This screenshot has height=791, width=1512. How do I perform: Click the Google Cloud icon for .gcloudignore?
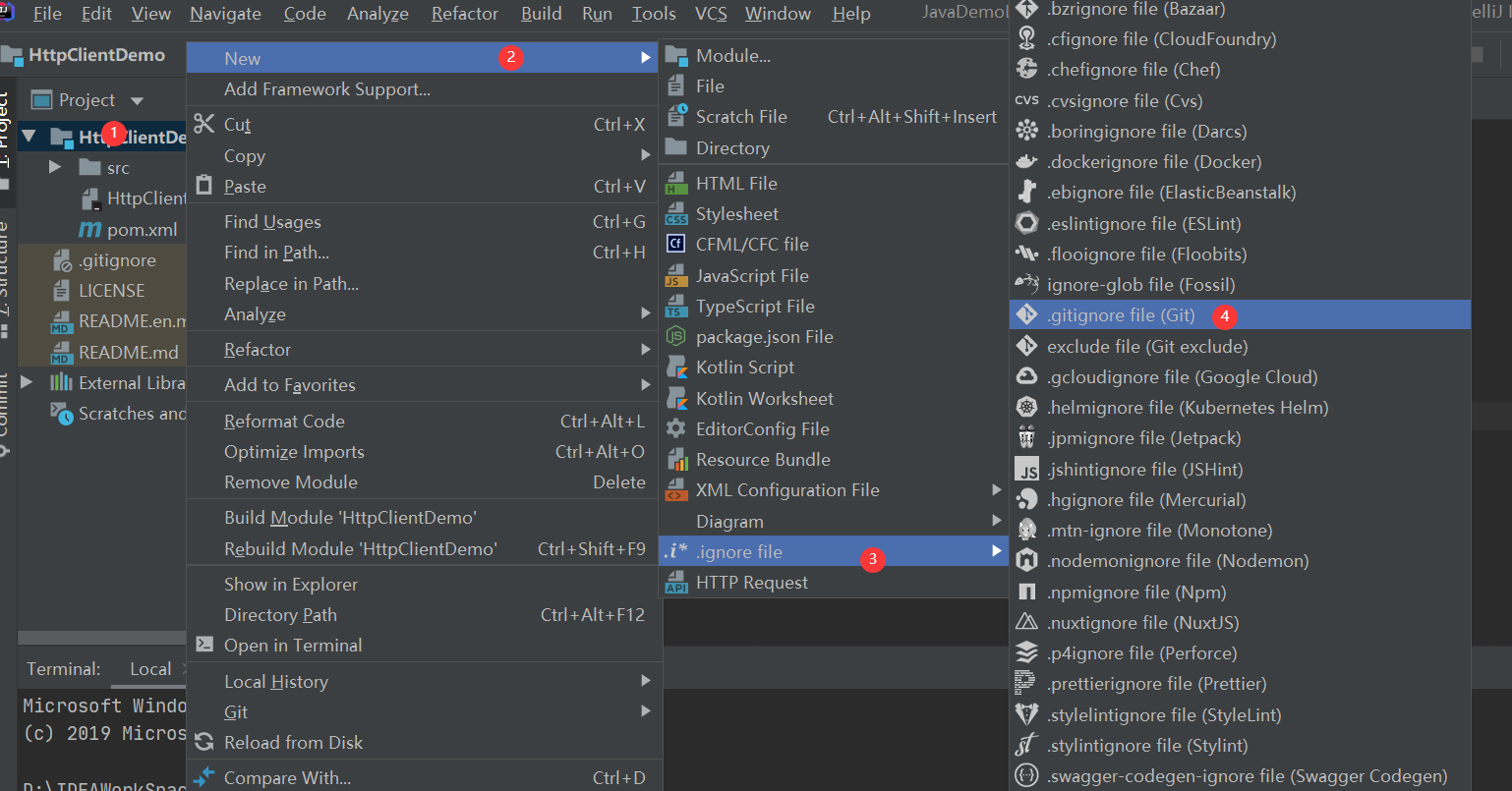click(x=1026, y=376)
